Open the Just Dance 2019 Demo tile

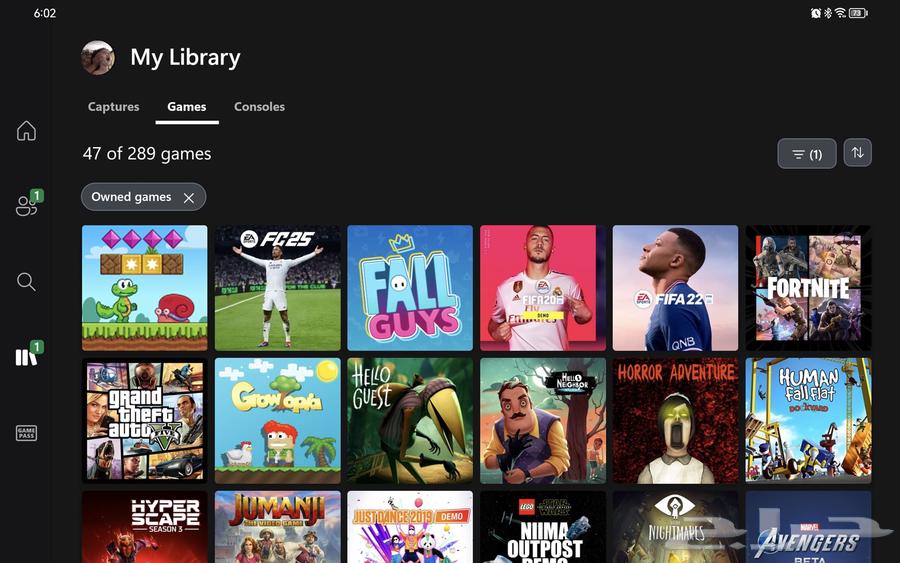(x=410, y=527)
